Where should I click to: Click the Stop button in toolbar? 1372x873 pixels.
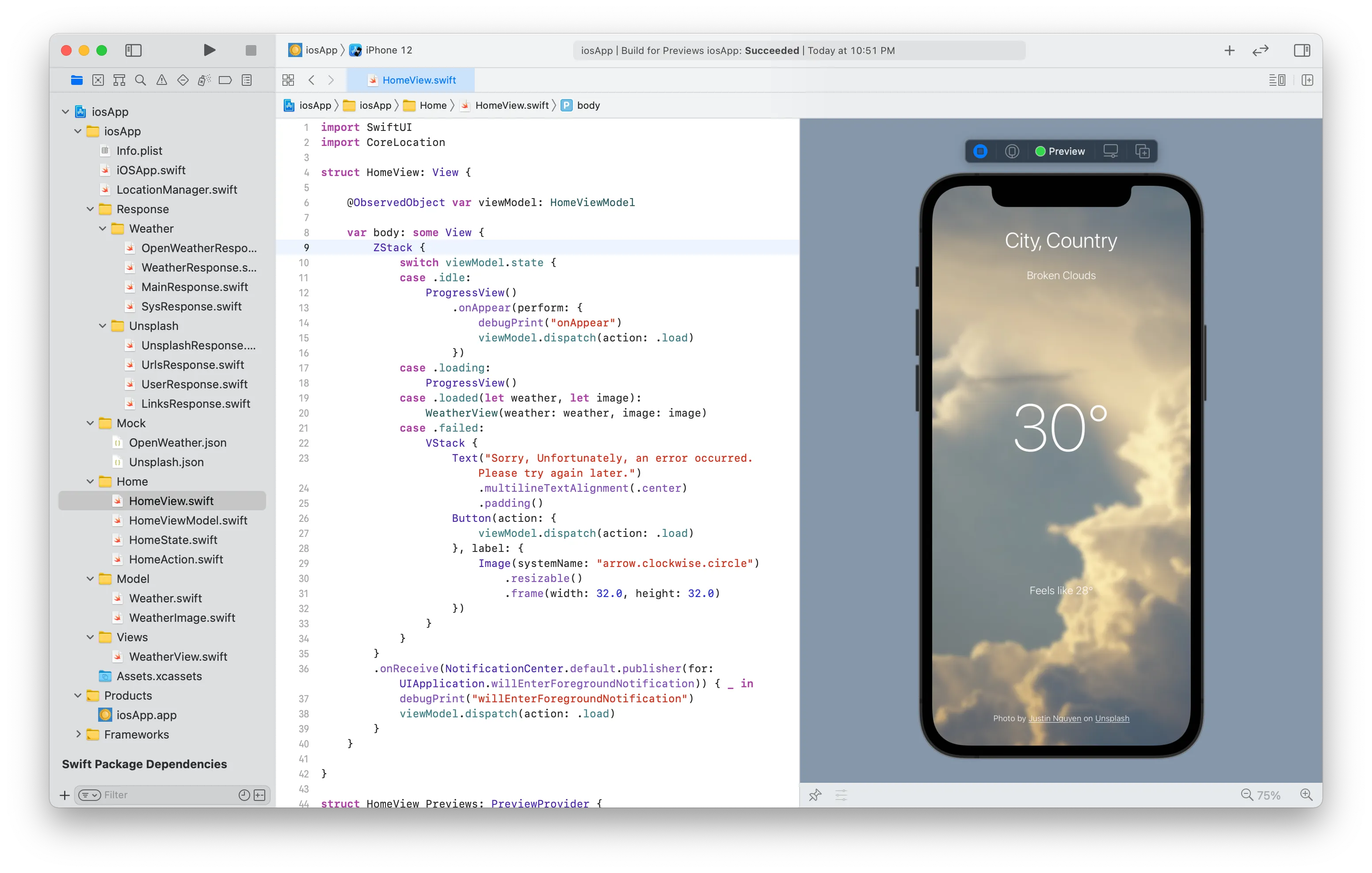point(251,50)
